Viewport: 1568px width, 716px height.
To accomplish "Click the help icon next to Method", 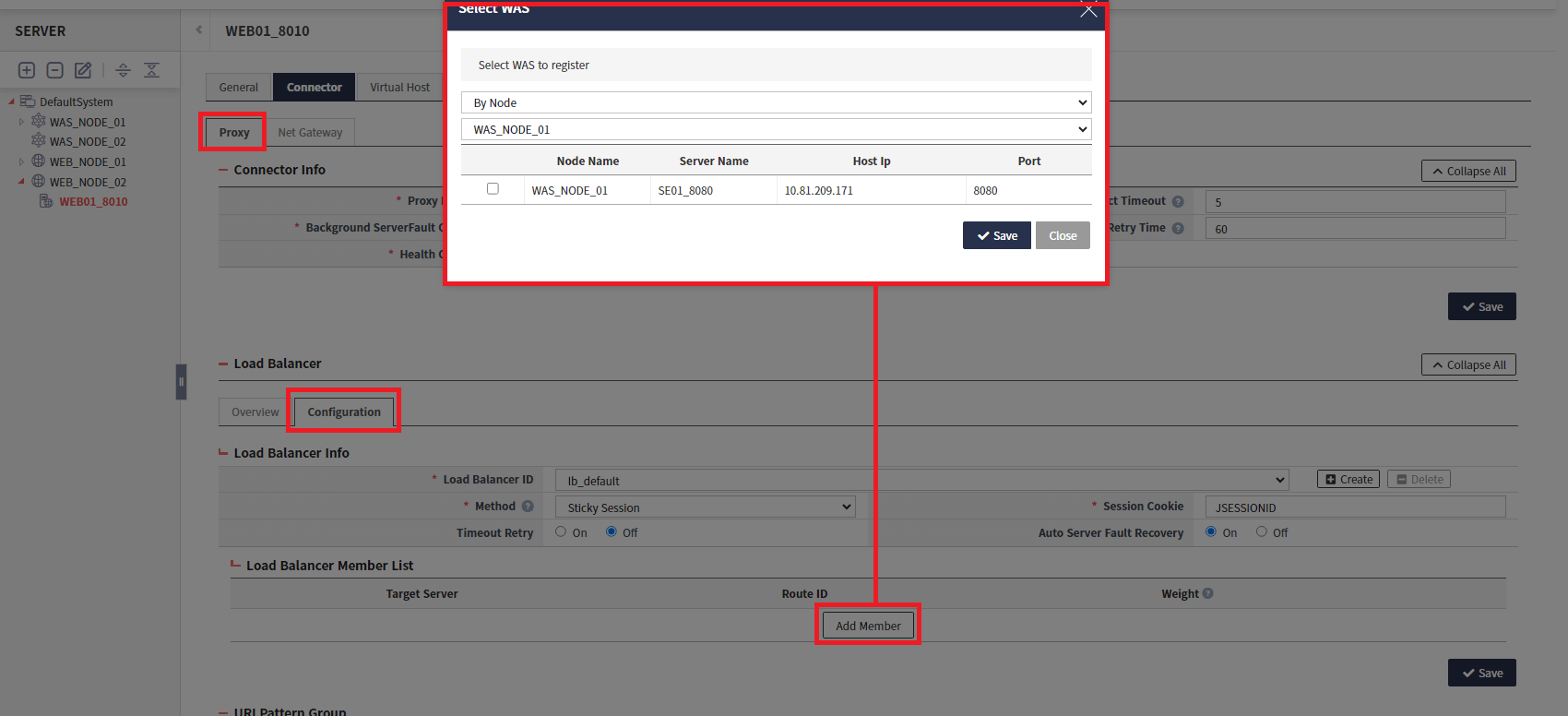I will pyautogui.click(x=528, y=507).
